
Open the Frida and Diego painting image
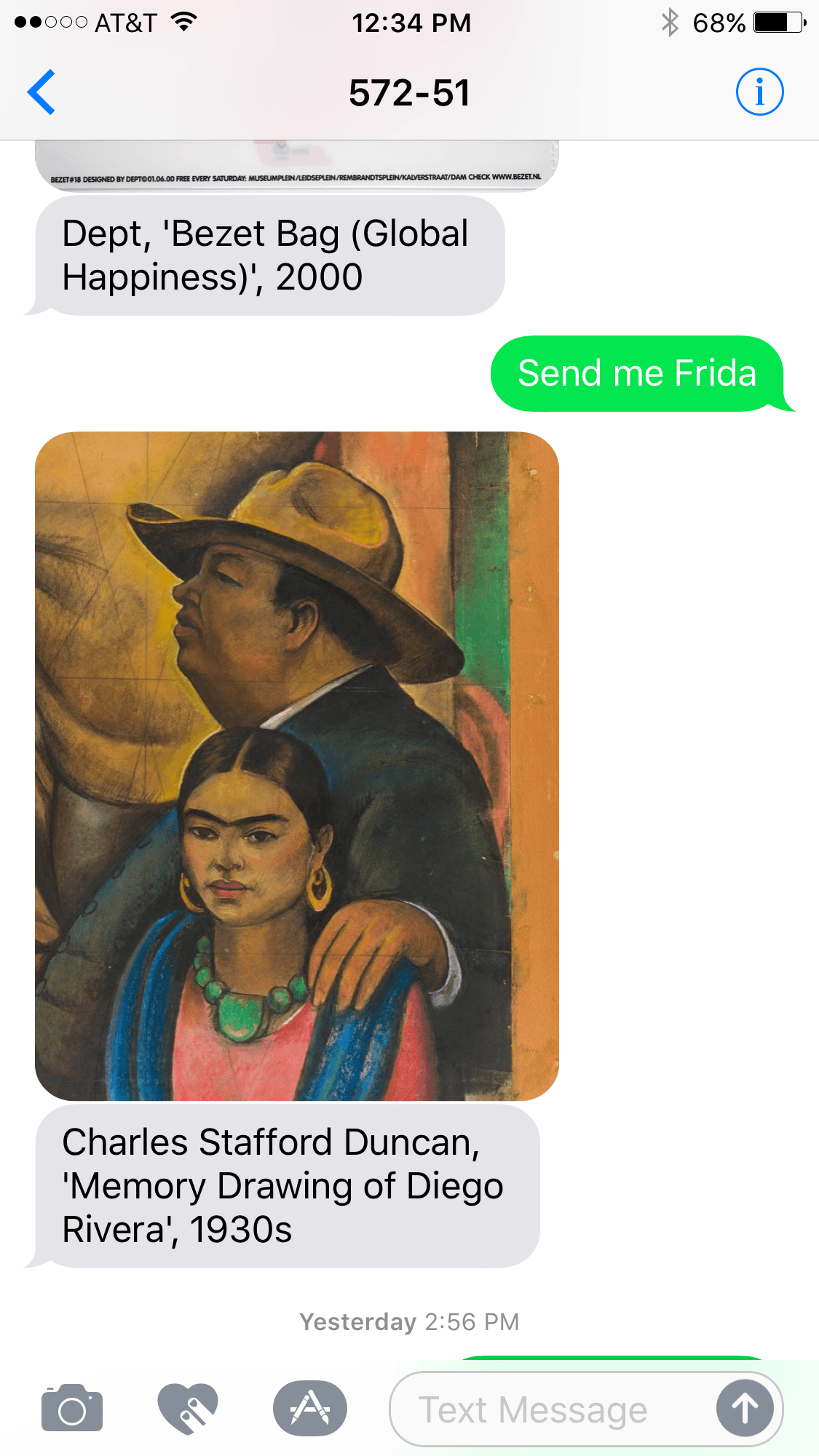coord(297,766)
